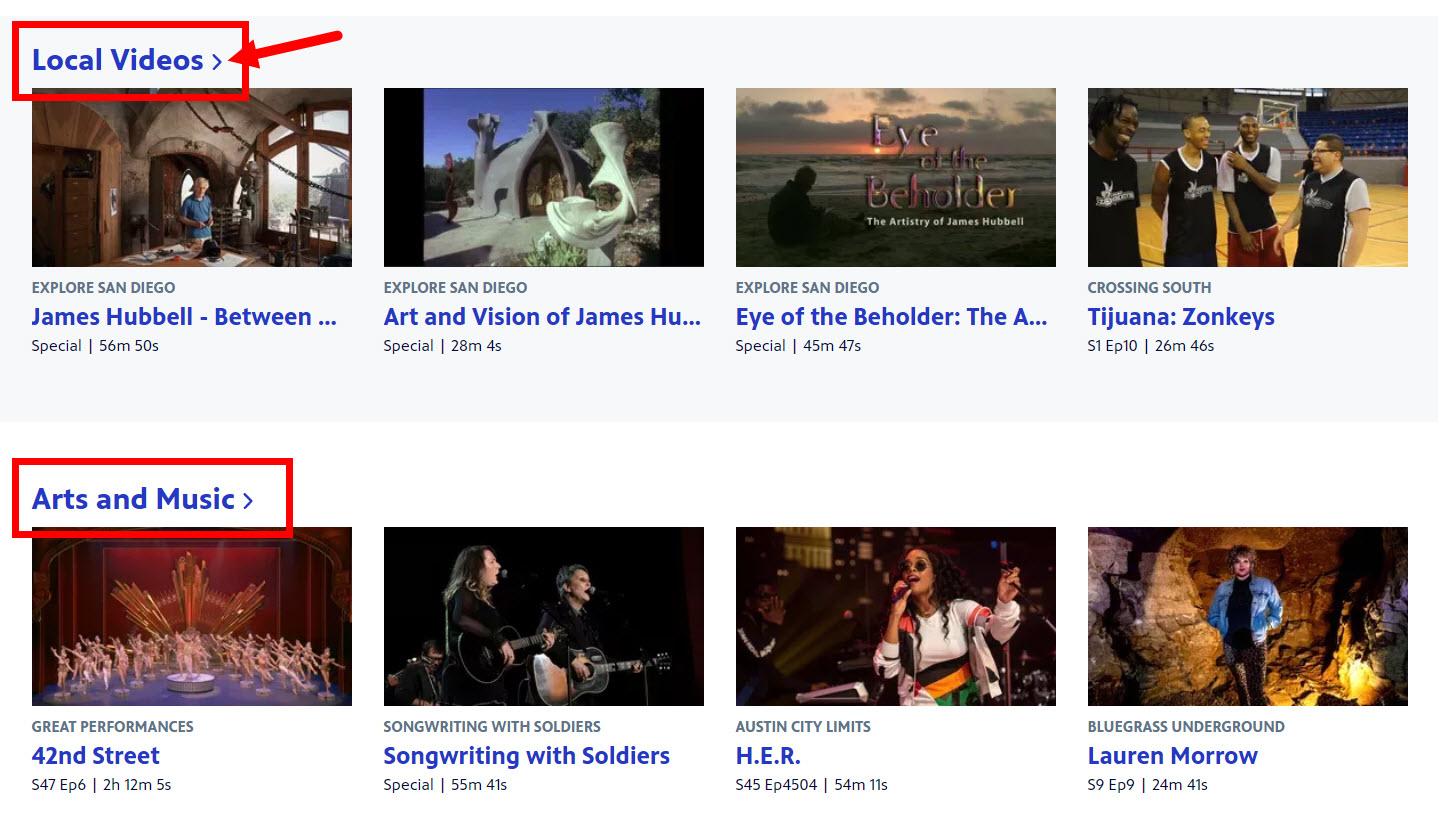Open the 'James Hubbell - Between ...' title link
The image size is (1438, 840).
point(184,317)
